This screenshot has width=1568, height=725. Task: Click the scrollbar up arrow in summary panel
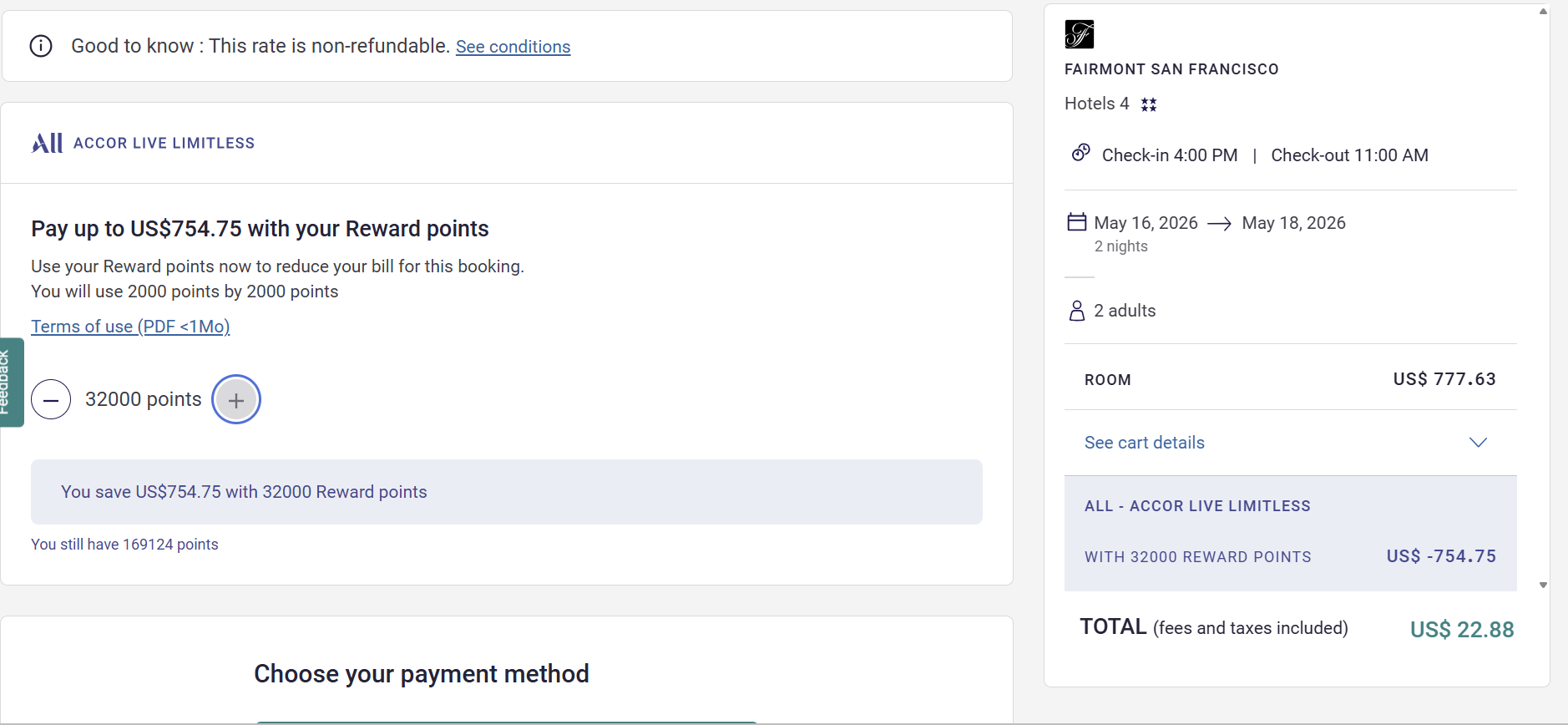1543,12
